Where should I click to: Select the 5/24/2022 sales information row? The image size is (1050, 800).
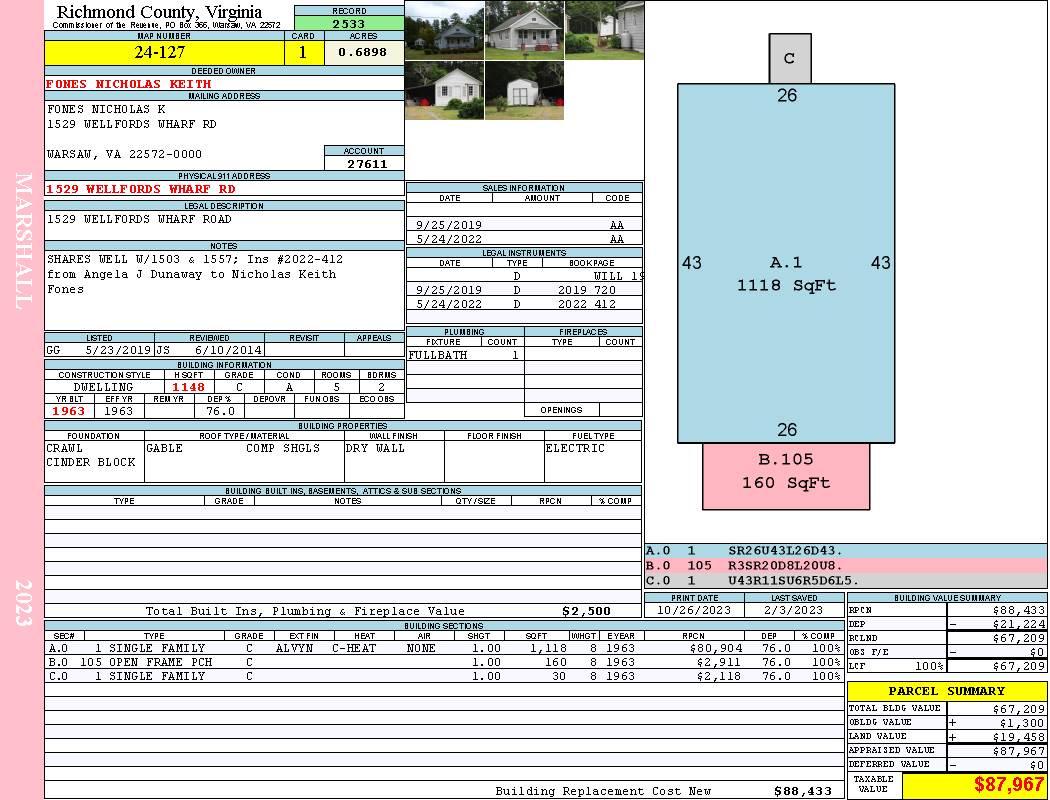(524, 239)
